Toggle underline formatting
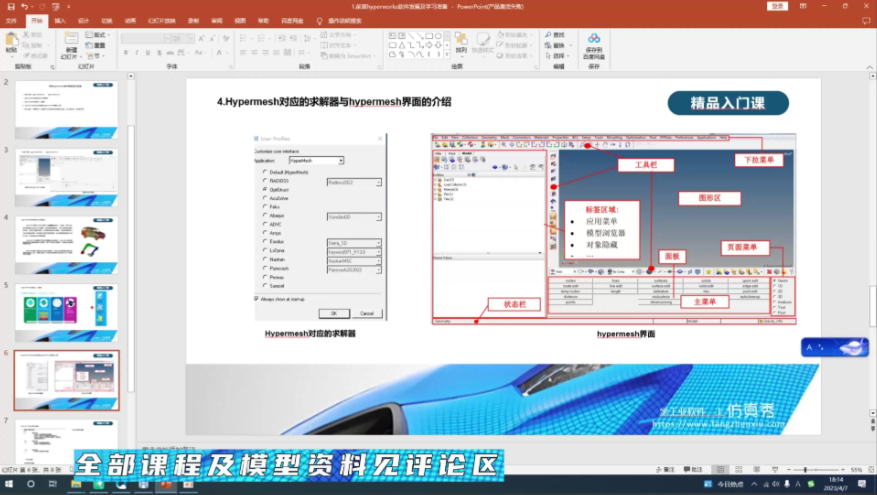The image size is (877, 495). pos(148,53)
